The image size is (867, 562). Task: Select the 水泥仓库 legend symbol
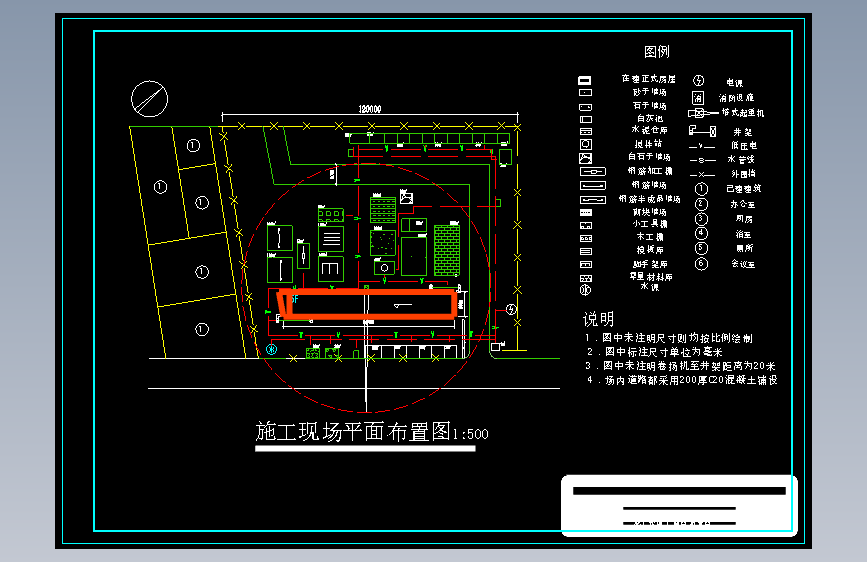586,132
